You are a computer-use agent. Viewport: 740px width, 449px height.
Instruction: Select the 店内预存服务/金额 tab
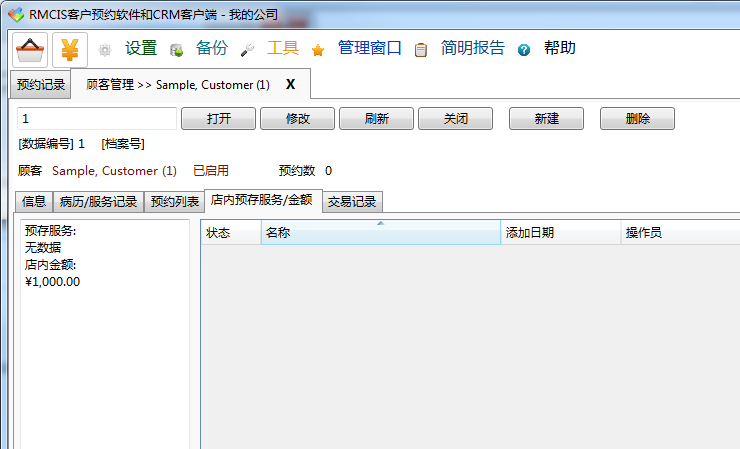[262, 200]
